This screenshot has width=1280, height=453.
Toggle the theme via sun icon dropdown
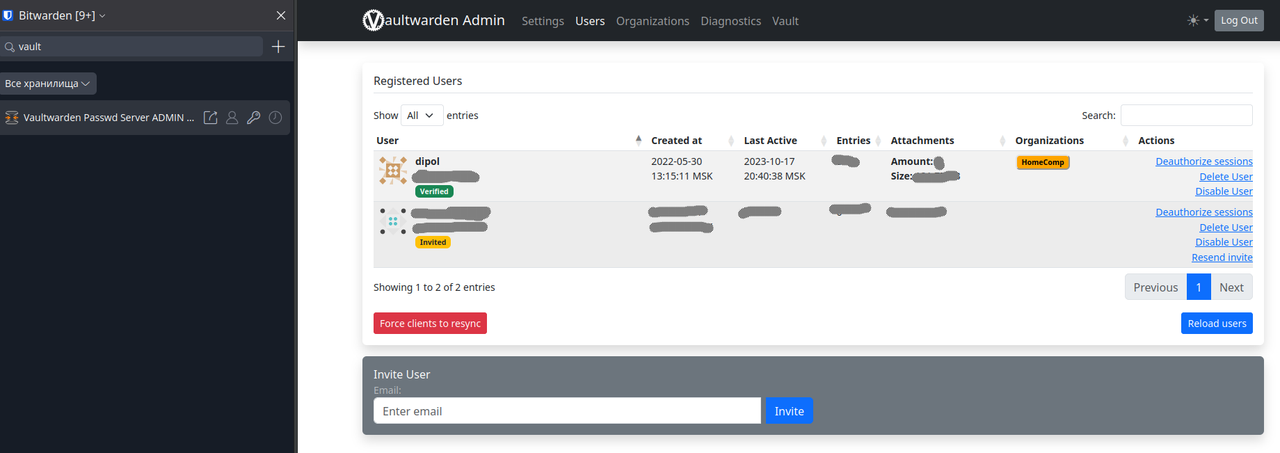click(1197, 20)
